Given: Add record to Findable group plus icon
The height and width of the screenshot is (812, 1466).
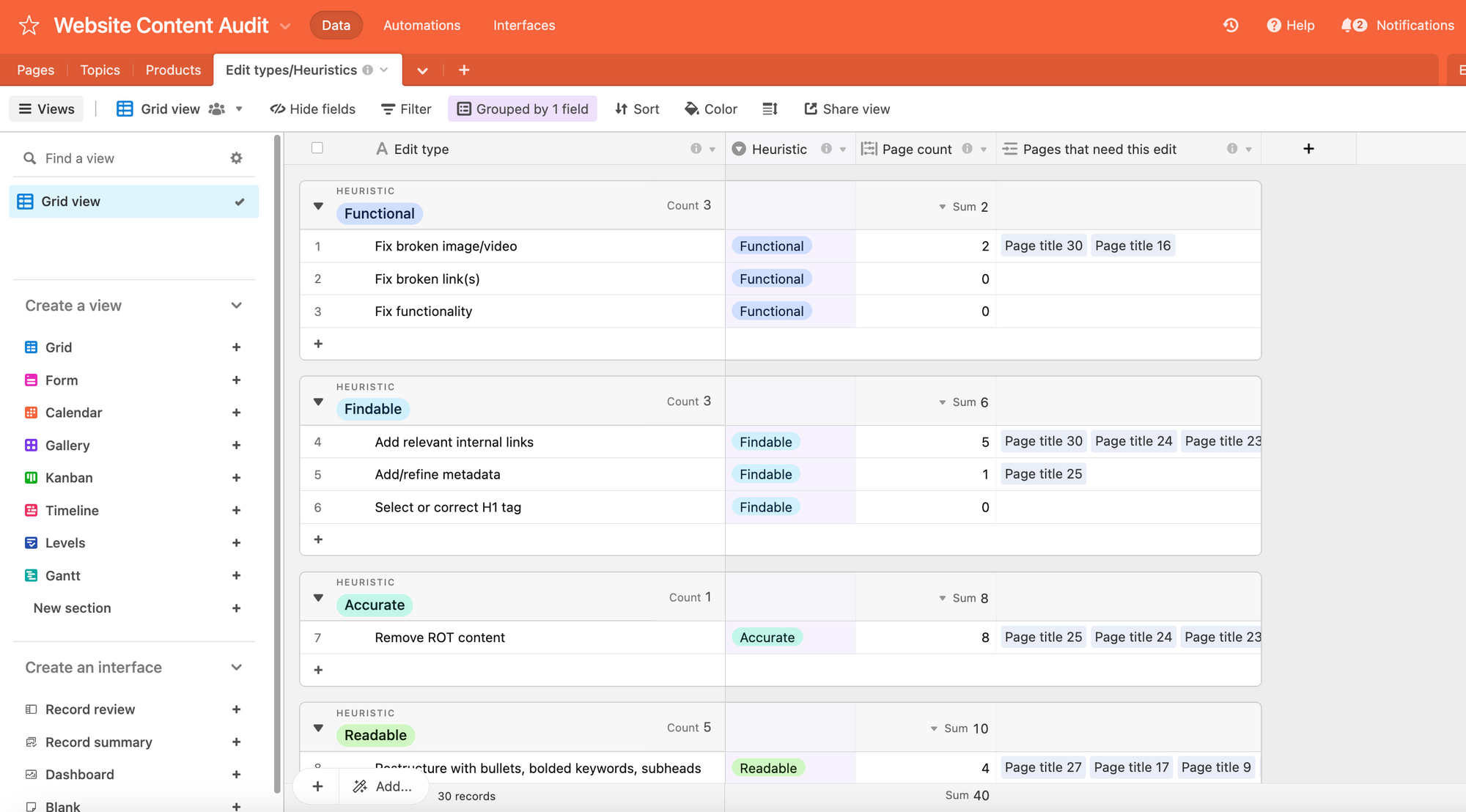Looking at the screenshot, I should click(318, 539).
